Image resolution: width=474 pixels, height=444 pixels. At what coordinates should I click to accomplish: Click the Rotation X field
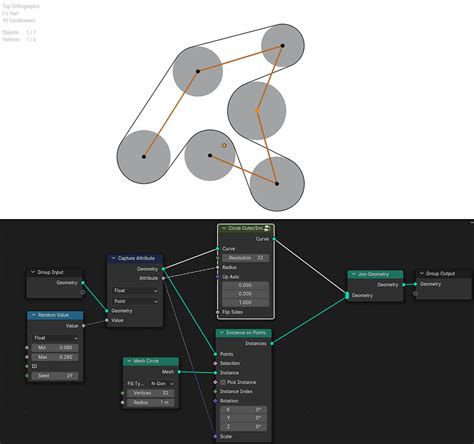pyautogui.click(x=243, y=409)
